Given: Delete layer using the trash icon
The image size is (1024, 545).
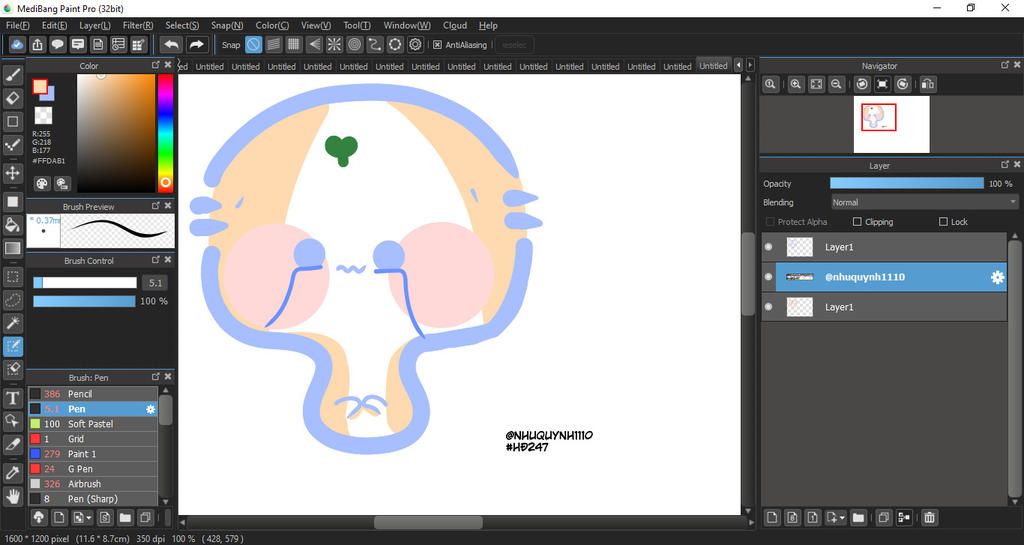Looking at the screenshot, I should click(929, 518).
